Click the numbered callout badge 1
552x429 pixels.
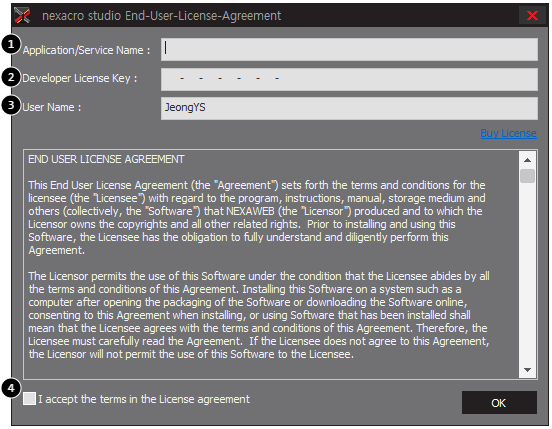pos(11,45)
